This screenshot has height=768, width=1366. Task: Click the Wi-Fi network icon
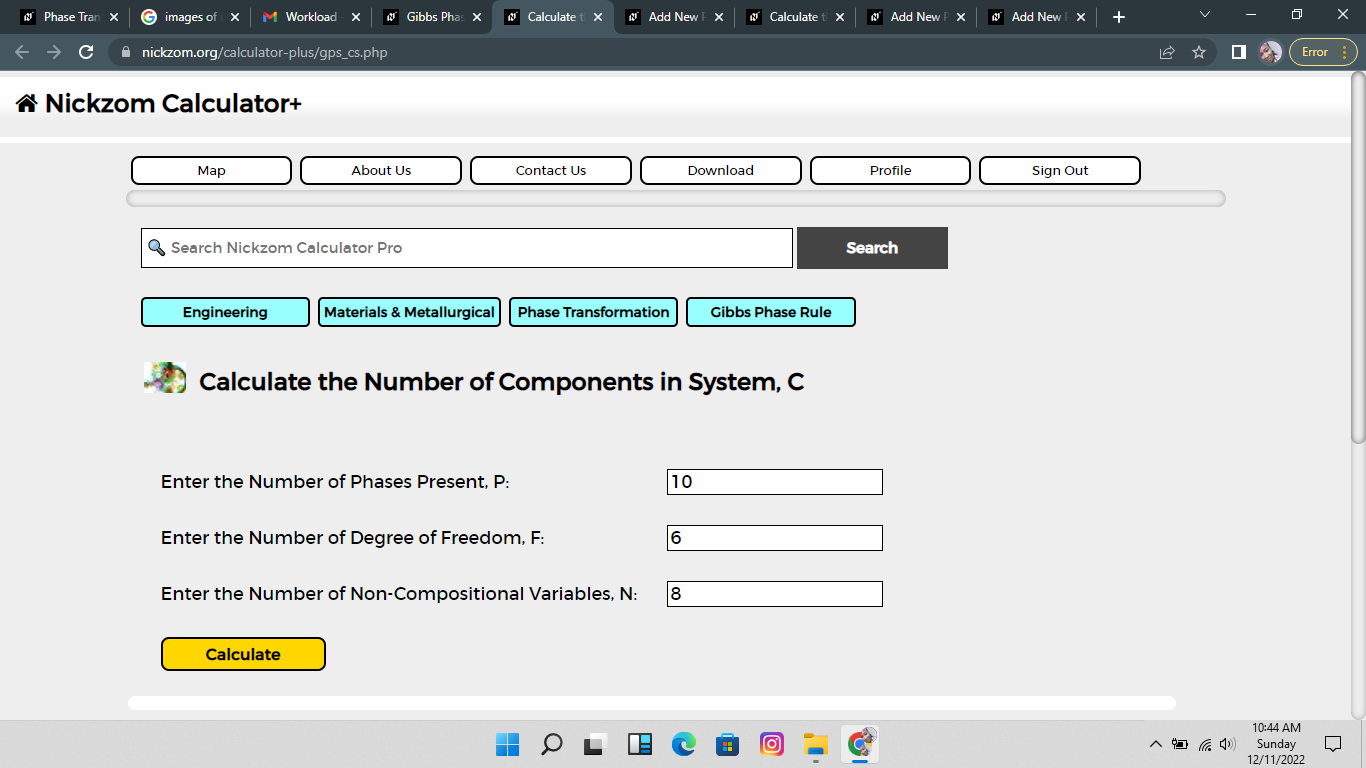point(1205,744)
